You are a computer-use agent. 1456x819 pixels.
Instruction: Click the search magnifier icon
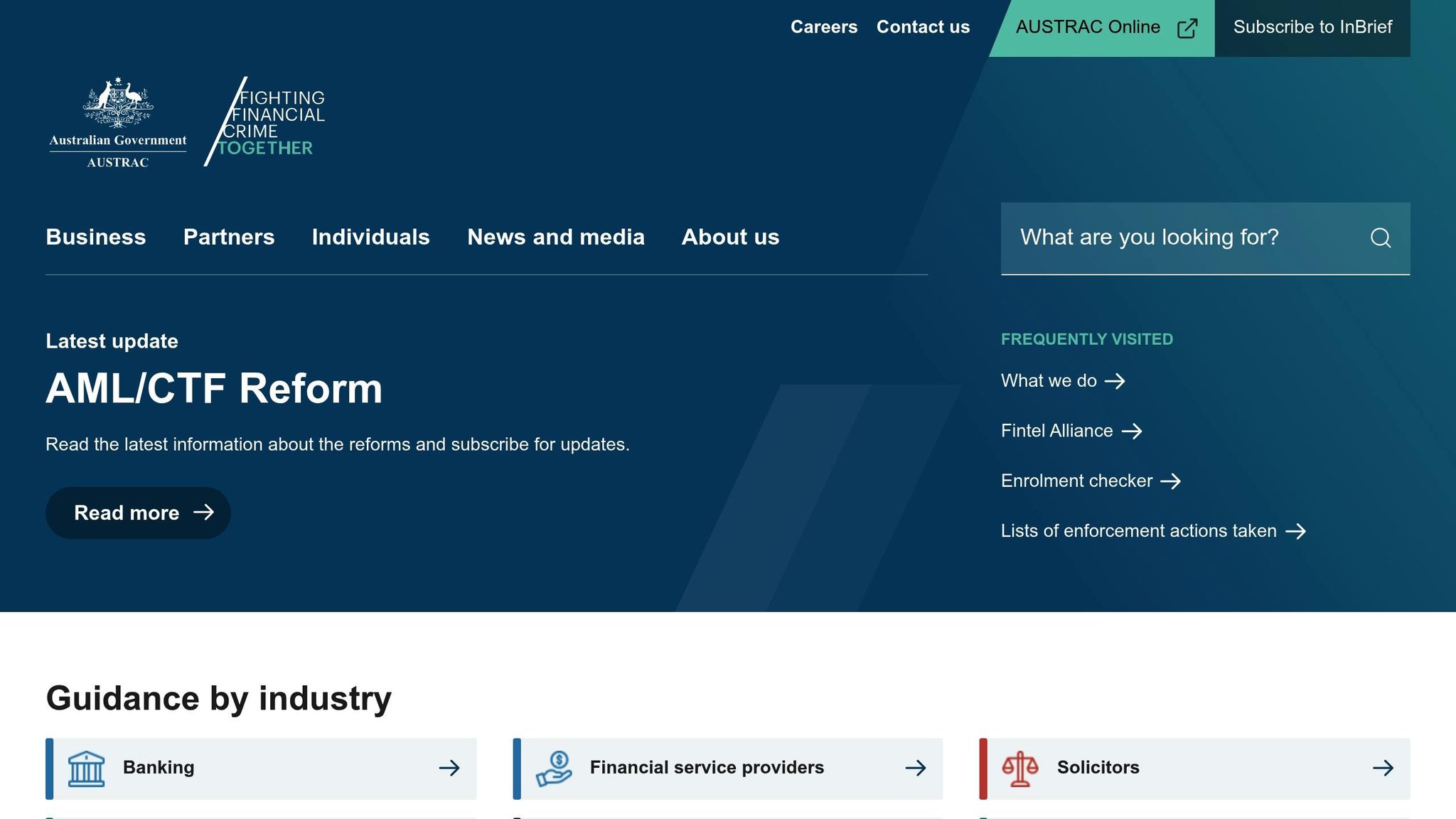(x=1380, y=237)
